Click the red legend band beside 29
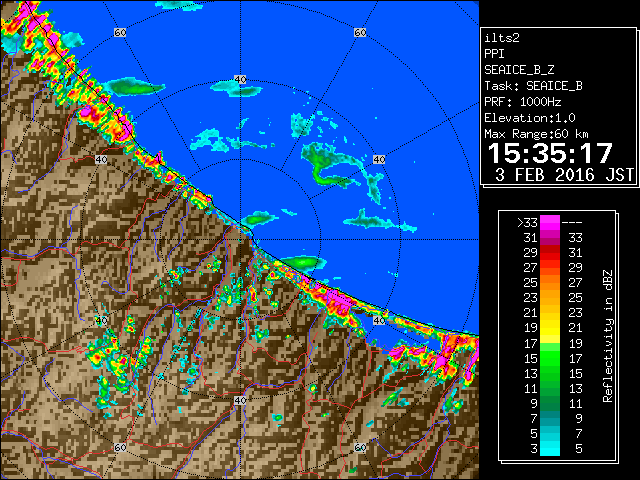 [x=549, y=253]
